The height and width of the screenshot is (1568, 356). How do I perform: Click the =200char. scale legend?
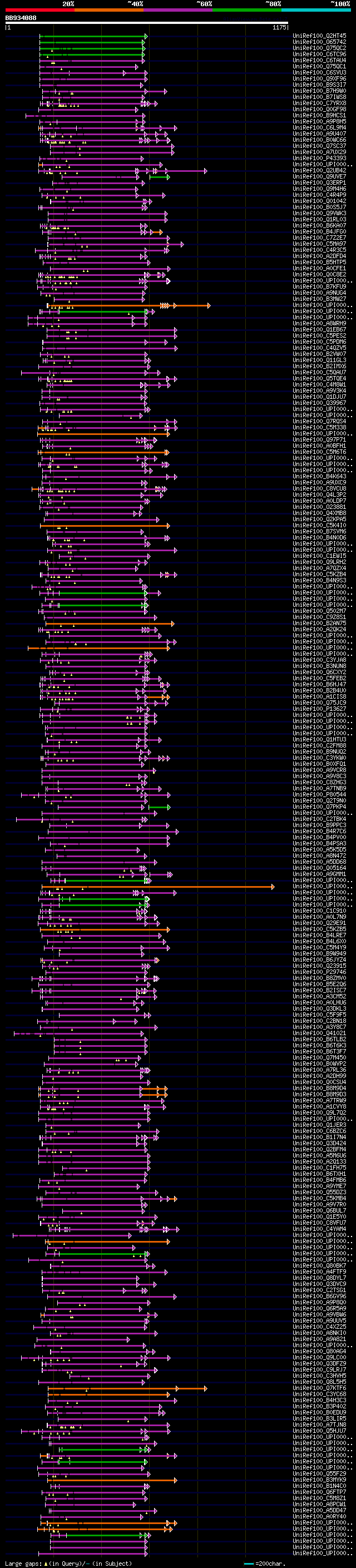click(x=270, y=1563)
